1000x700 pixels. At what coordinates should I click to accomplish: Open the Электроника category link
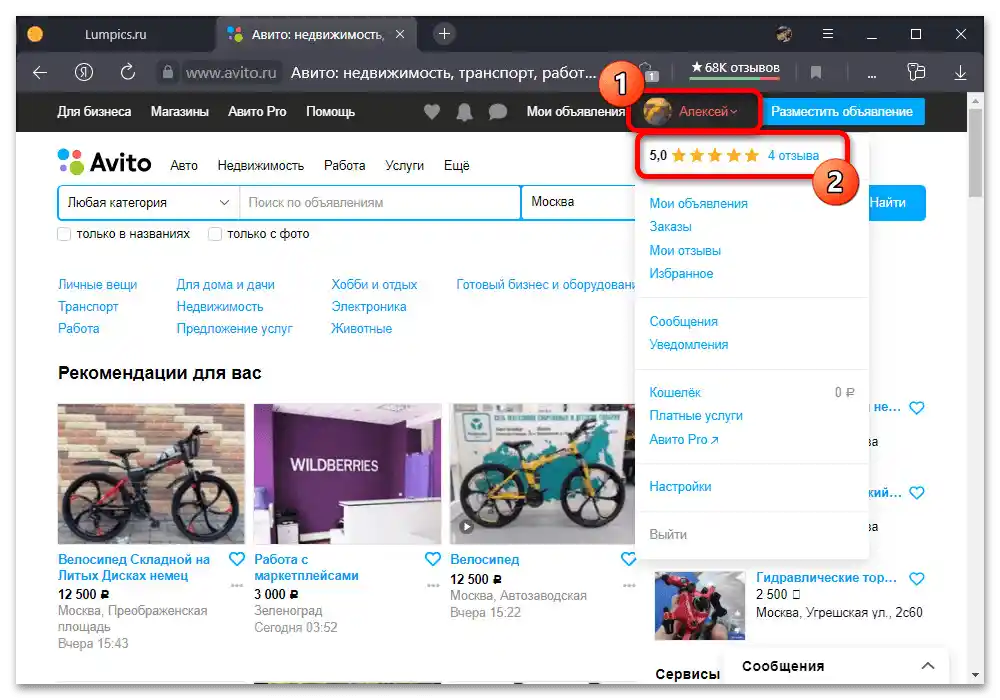369,307
